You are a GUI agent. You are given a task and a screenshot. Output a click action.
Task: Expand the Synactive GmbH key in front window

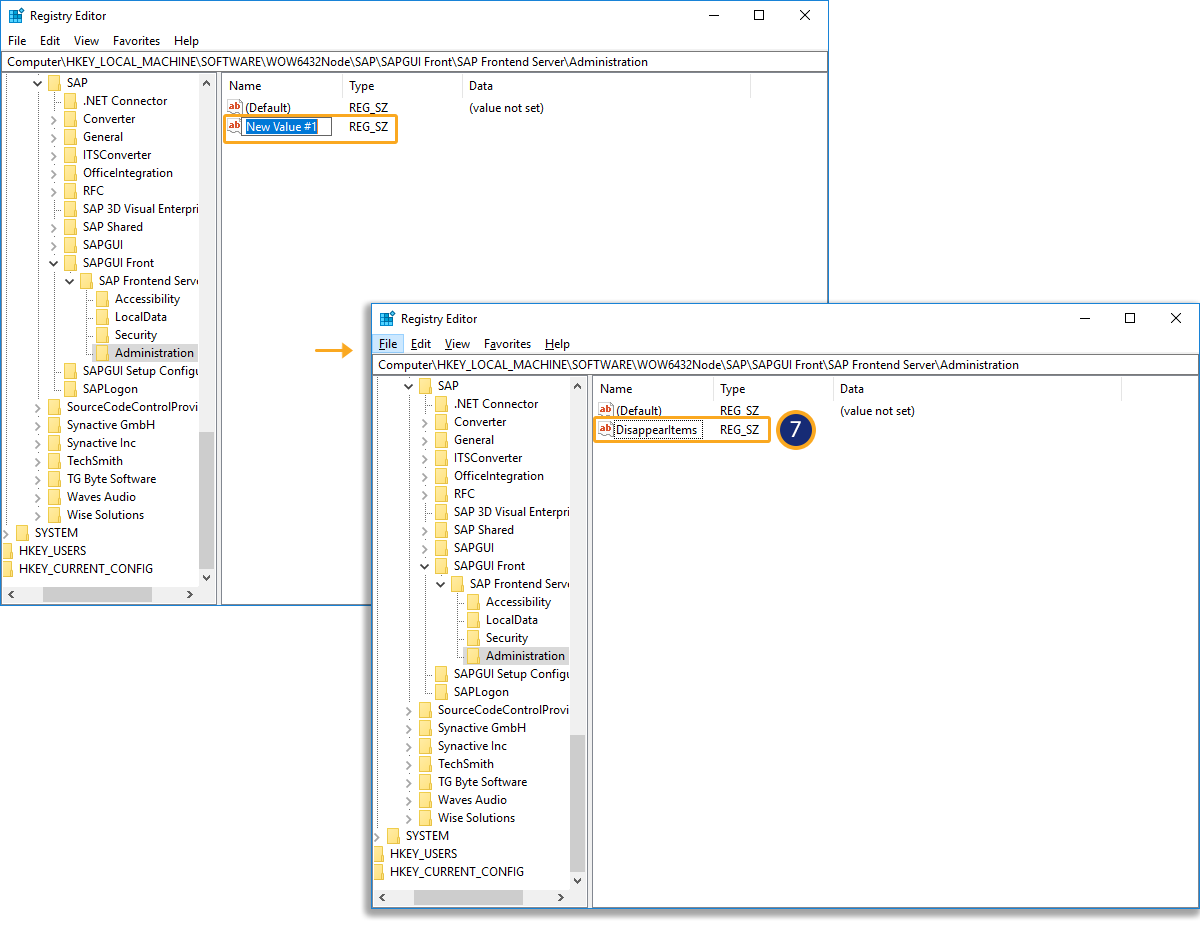click(409, 728)
